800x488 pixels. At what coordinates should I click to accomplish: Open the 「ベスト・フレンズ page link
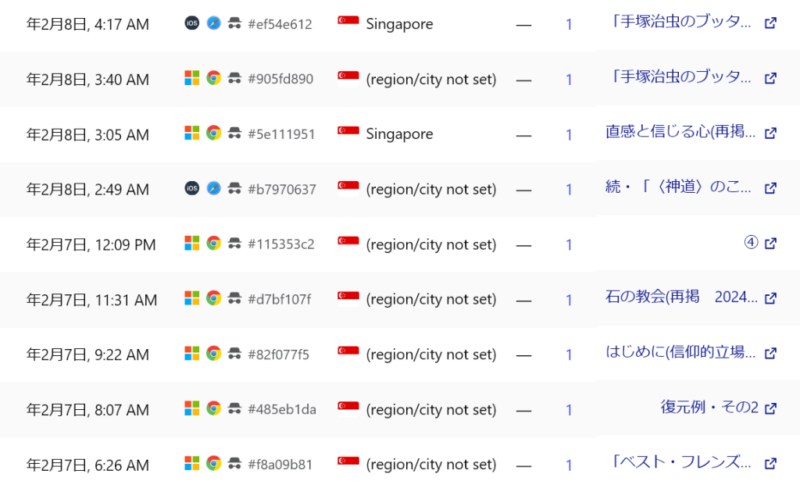click(x=680, y=463)
